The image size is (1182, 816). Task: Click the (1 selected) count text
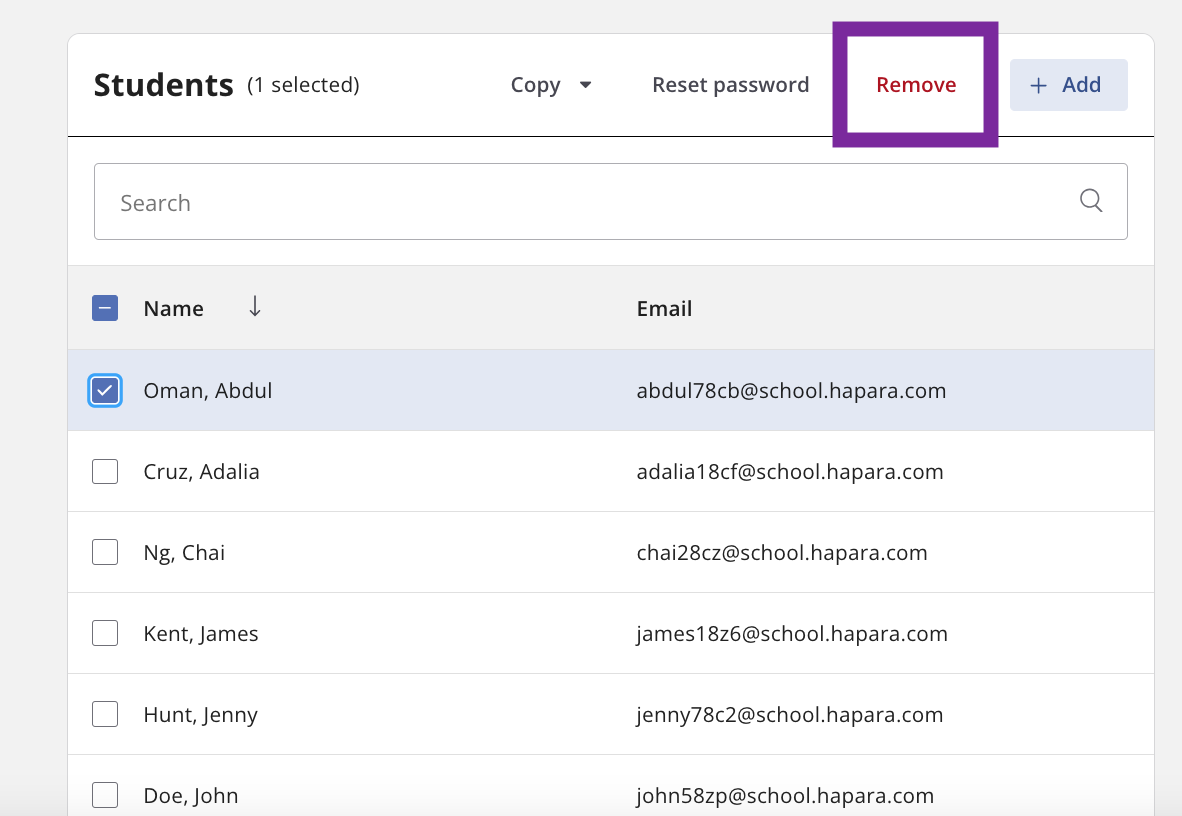tap(303, 85)
